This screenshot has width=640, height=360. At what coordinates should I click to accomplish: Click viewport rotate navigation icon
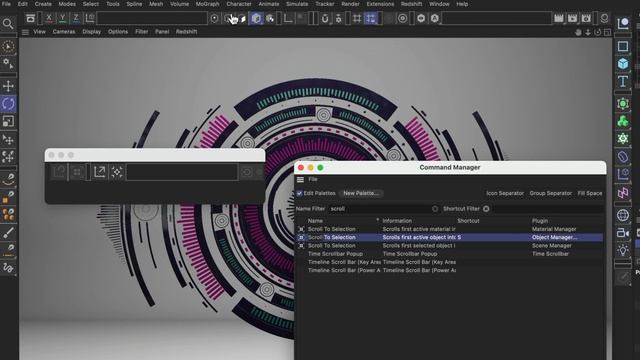click(x=598, y=32)
